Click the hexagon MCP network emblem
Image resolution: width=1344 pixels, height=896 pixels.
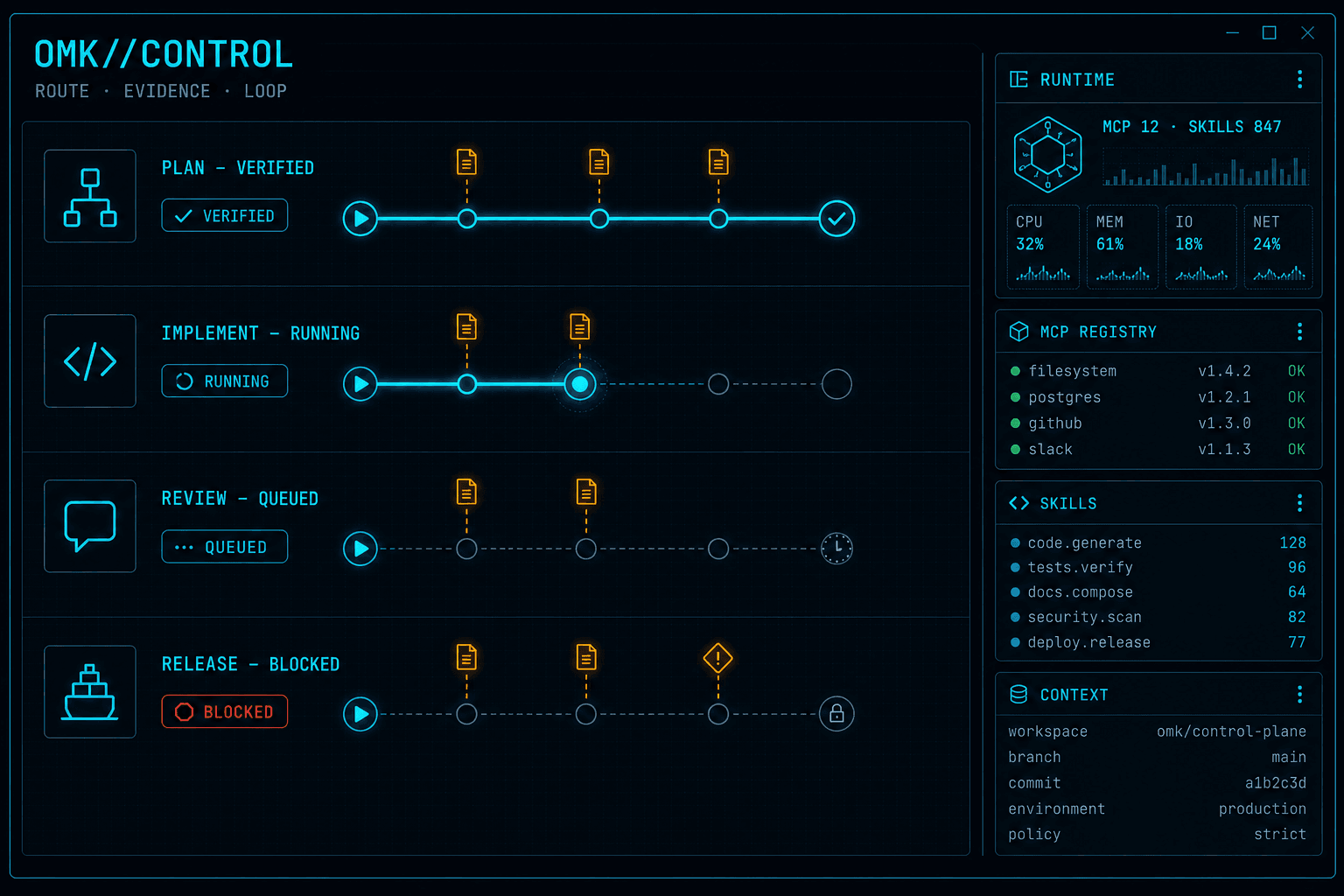[x=1048, y=155]
